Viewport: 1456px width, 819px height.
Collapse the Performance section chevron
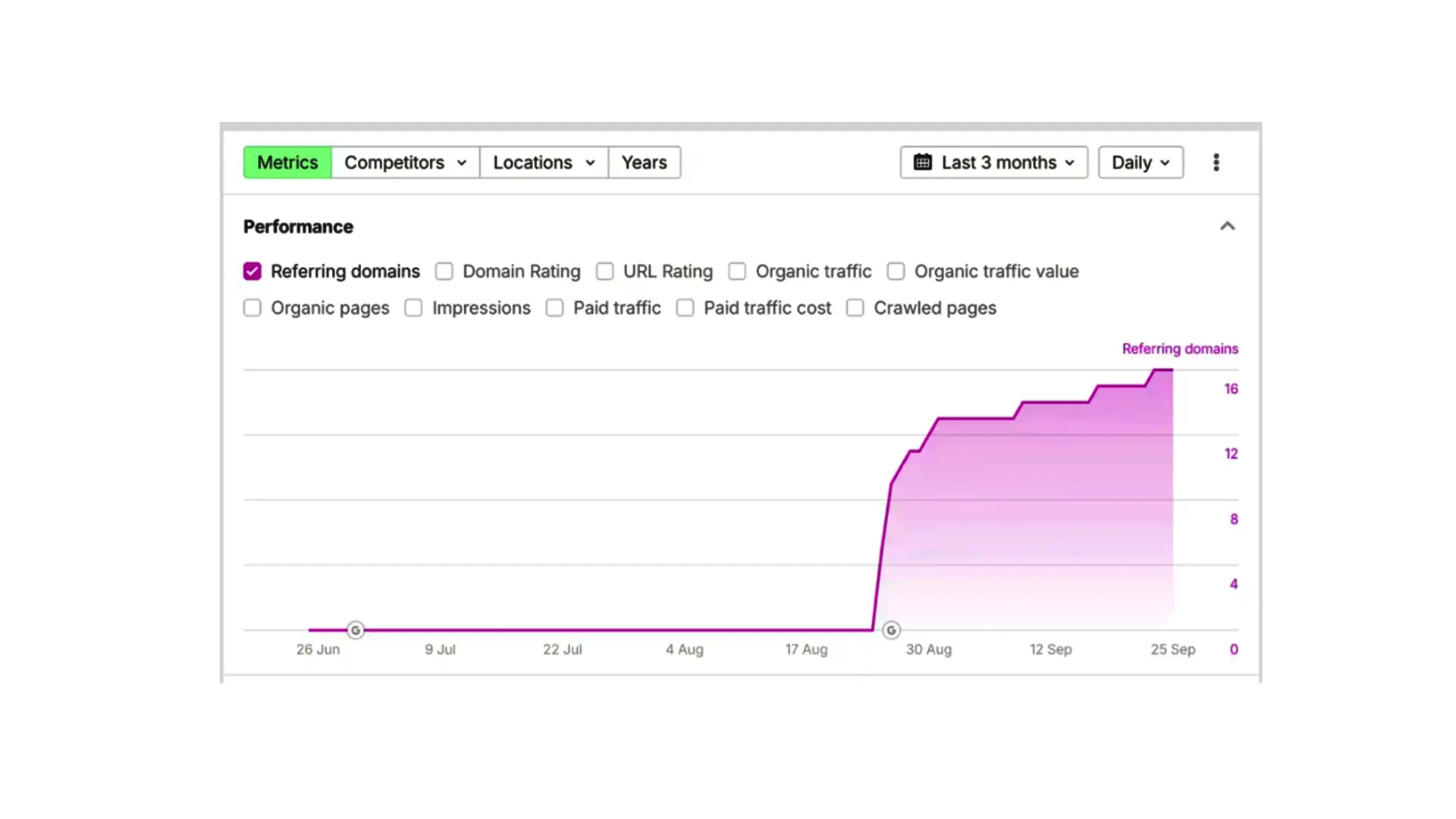[x=1227, y=226]
